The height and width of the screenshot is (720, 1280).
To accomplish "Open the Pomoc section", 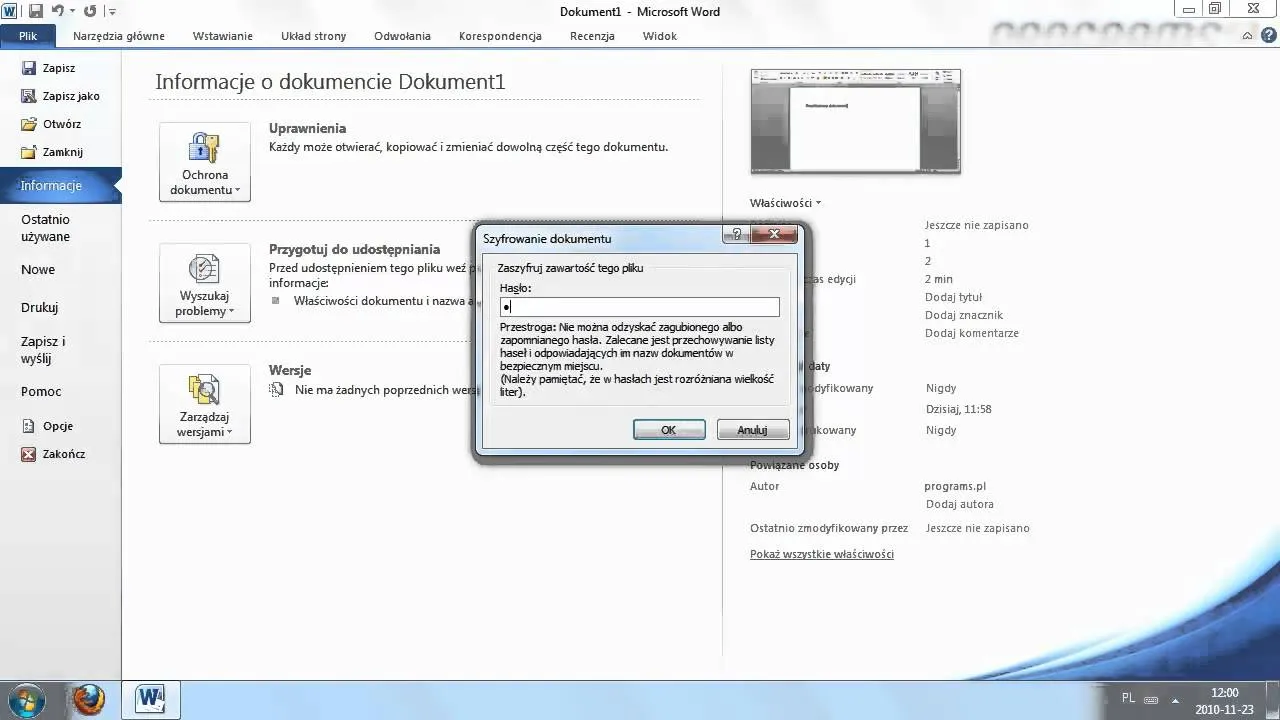I will [x=41, y=392].
